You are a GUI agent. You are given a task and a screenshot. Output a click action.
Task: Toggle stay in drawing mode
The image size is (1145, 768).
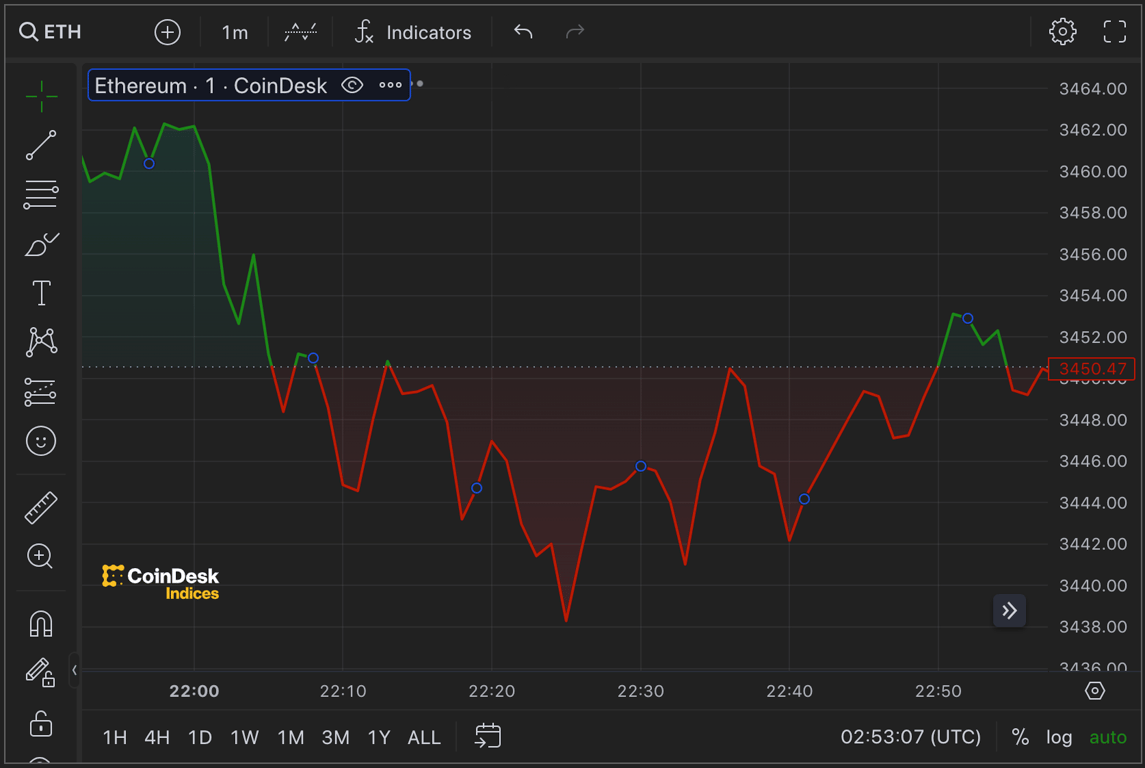41,673
